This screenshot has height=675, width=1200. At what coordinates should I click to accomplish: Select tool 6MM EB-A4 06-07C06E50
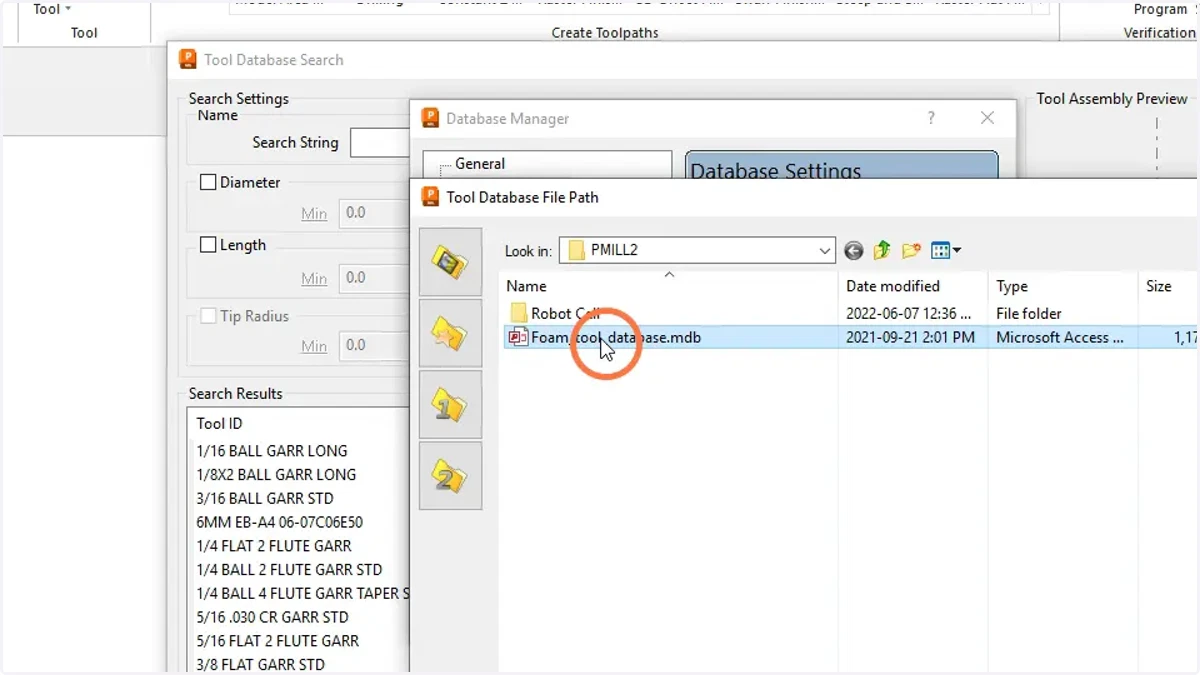279,522
